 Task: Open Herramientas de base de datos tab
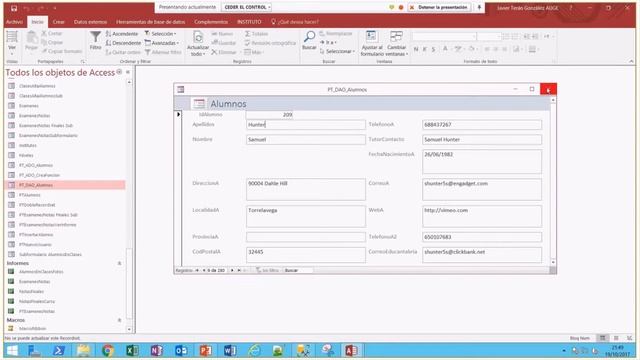pyautogui.click(x=151, y=22)
